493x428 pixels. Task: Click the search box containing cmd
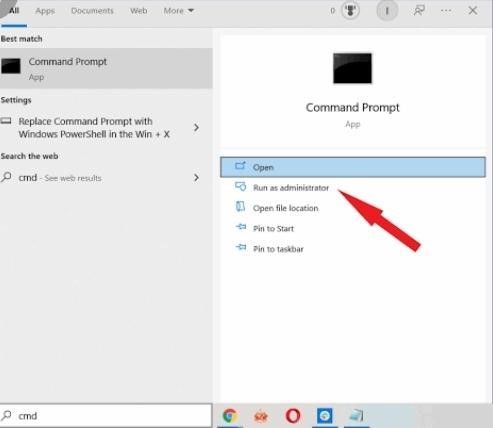coord(106,416)
